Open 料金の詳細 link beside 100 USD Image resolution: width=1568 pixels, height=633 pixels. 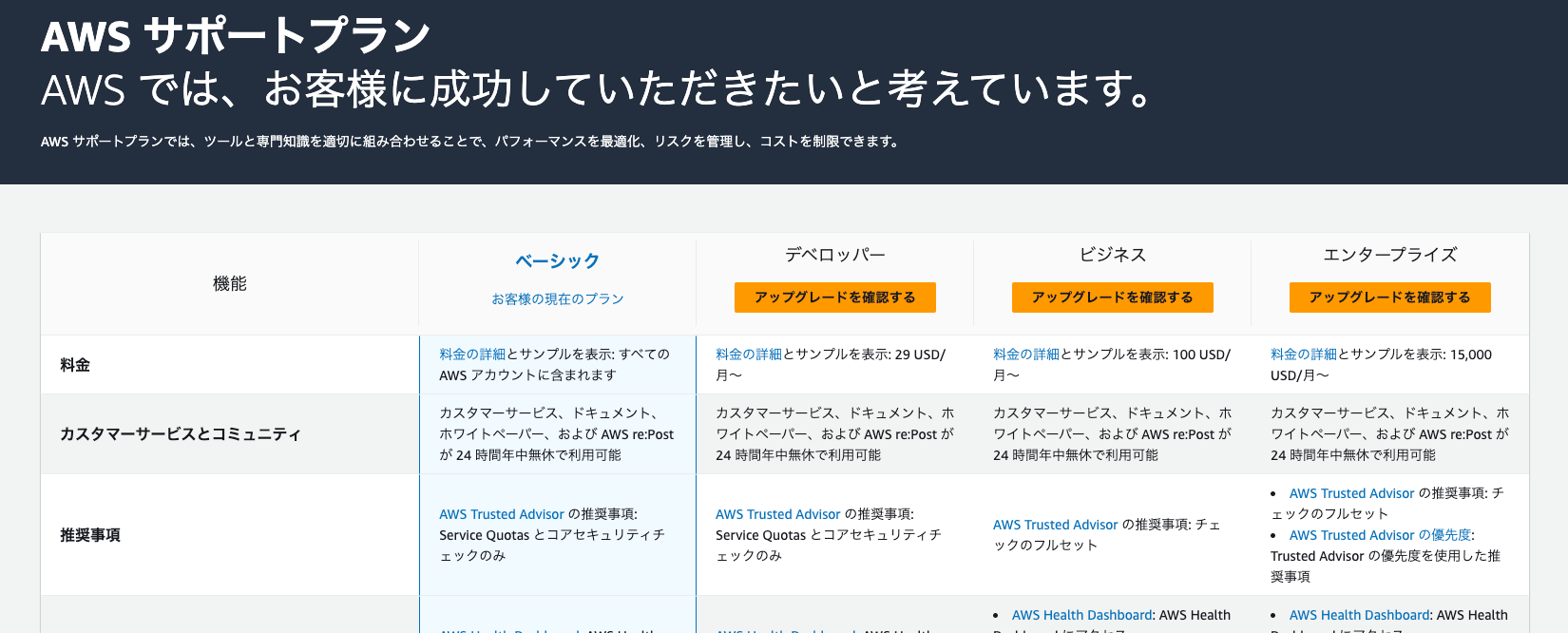(1026, 354)
